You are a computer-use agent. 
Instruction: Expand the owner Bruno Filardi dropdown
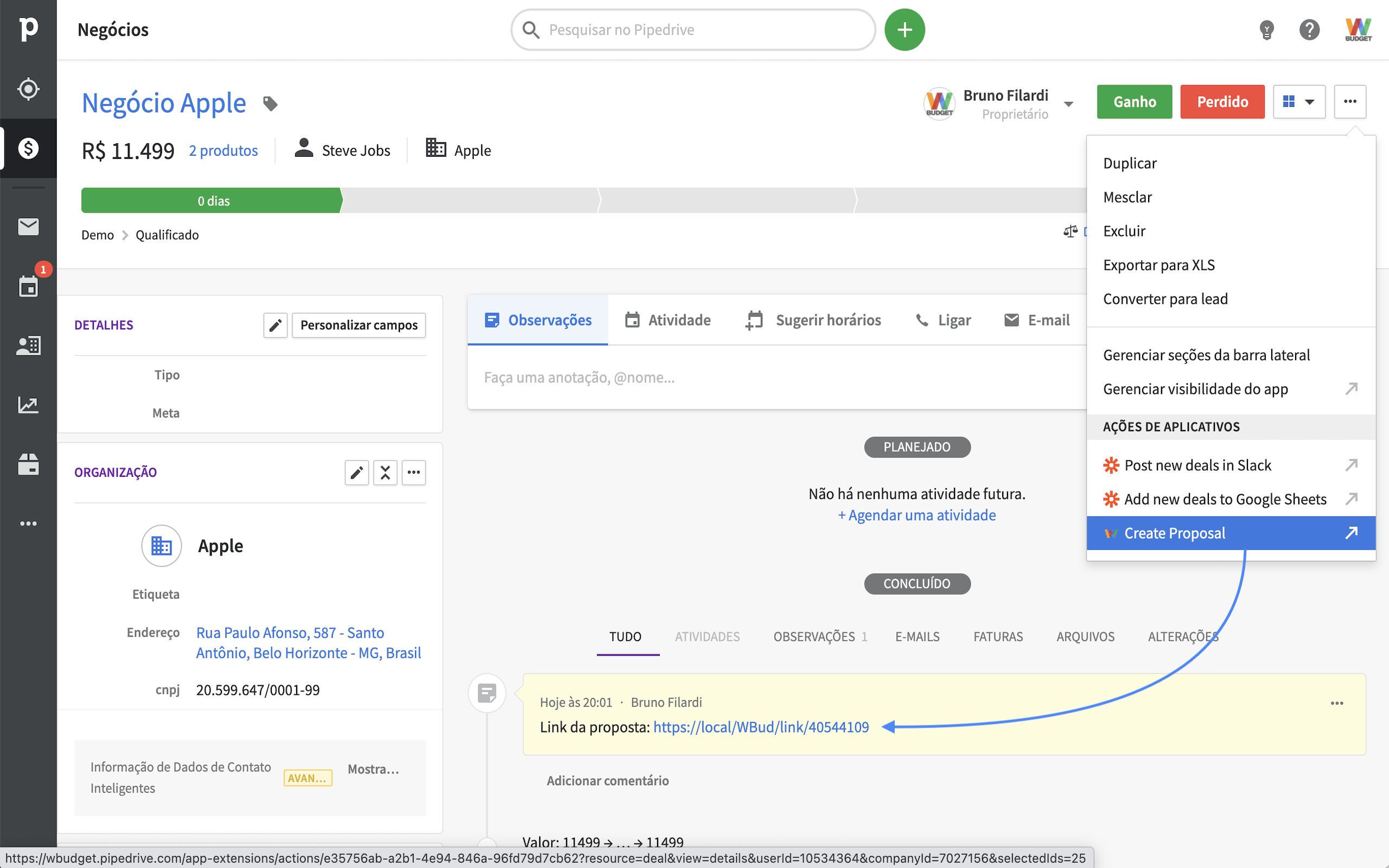[1069, 105]
